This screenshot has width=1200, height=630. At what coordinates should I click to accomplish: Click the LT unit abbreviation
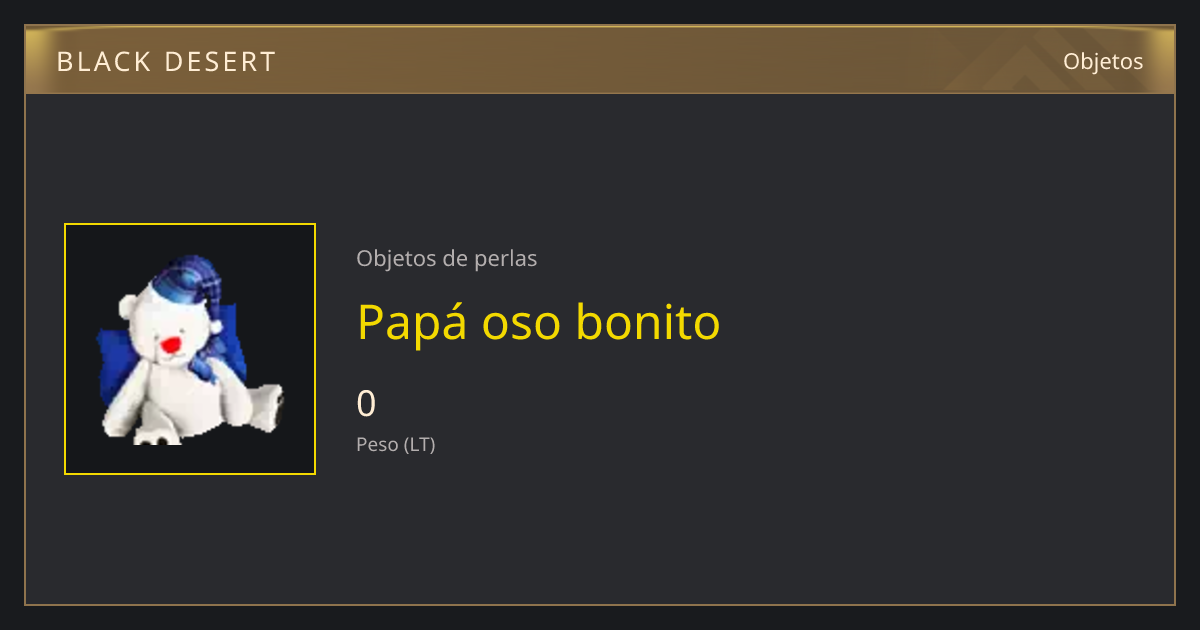pyautogui.click(x=419, y=445)
